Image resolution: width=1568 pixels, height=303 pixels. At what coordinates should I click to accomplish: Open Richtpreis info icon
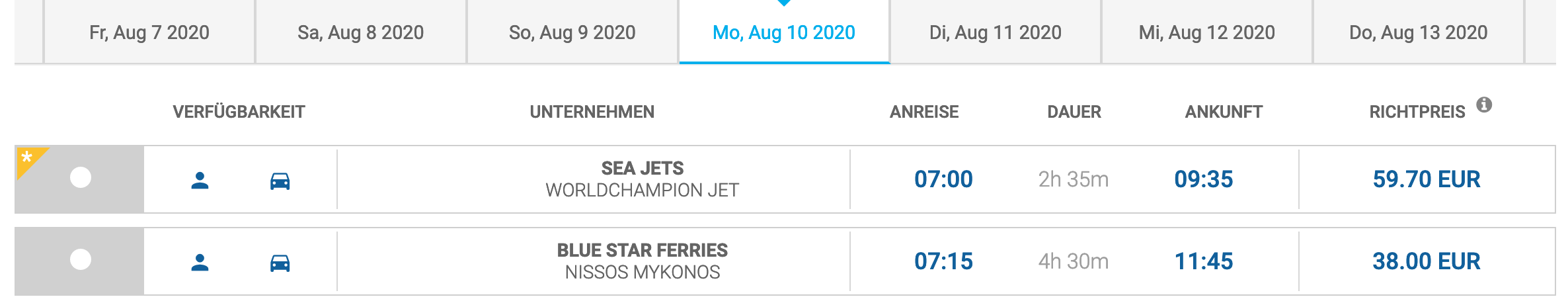(1484, 105)
